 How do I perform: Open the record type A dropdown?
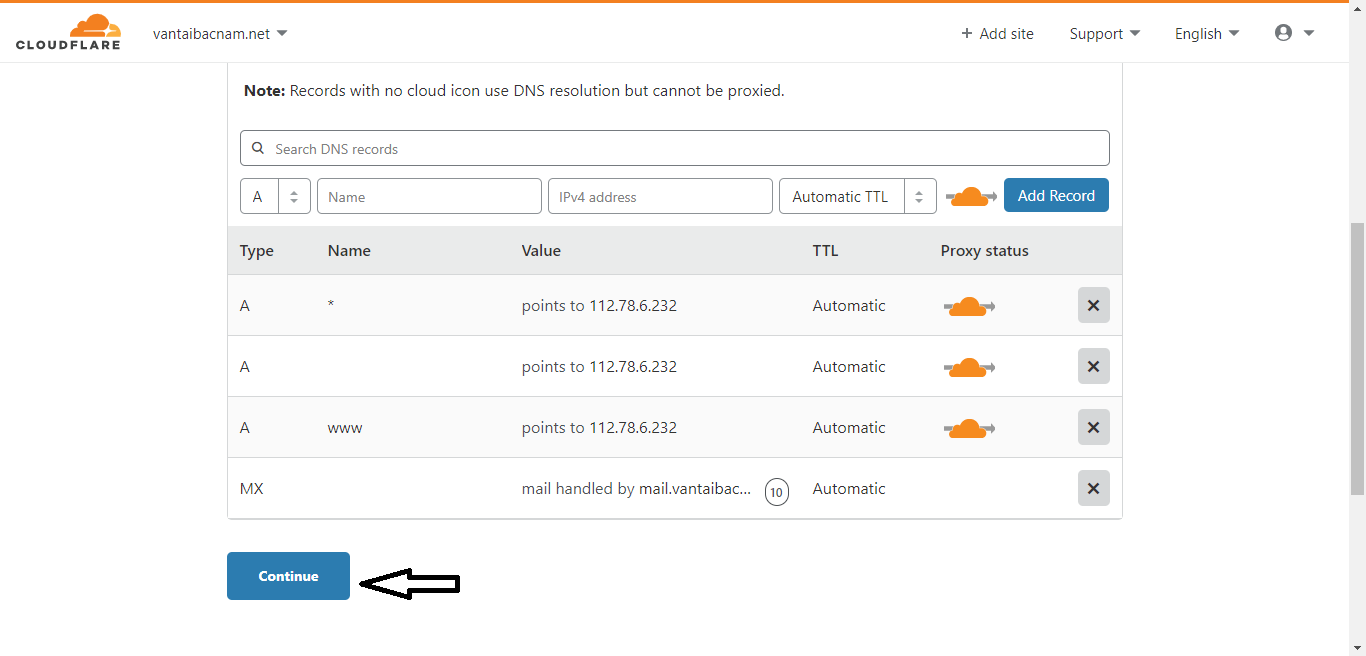pos(275,197)
